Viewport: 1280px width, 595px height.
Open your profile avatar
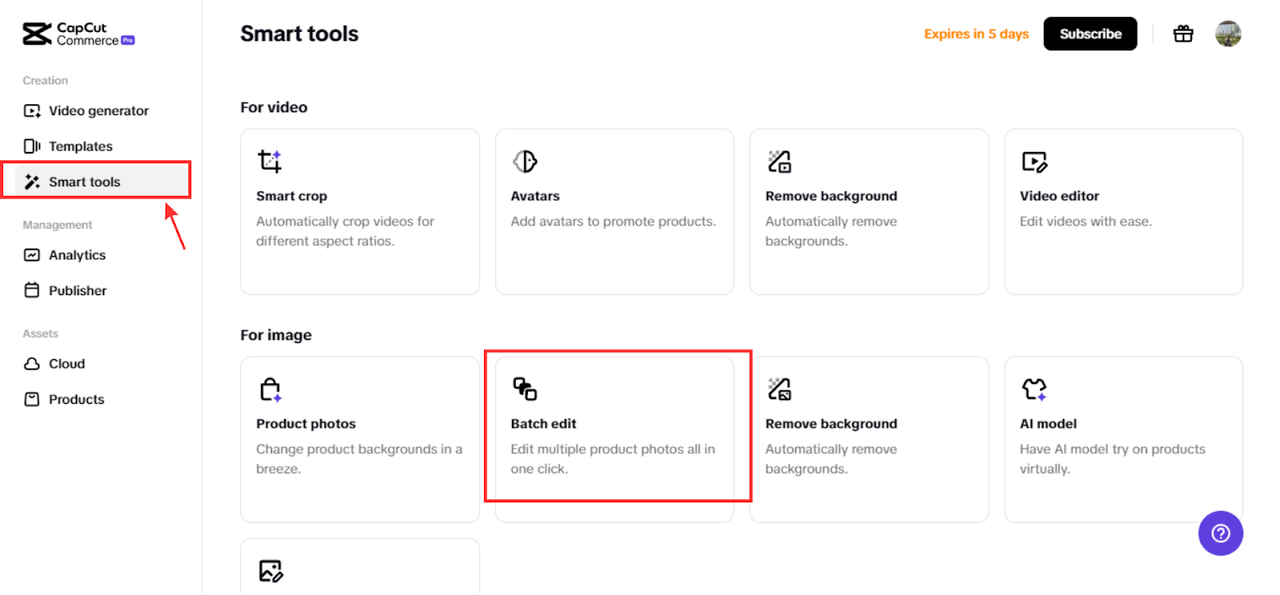pos(1228,33)
